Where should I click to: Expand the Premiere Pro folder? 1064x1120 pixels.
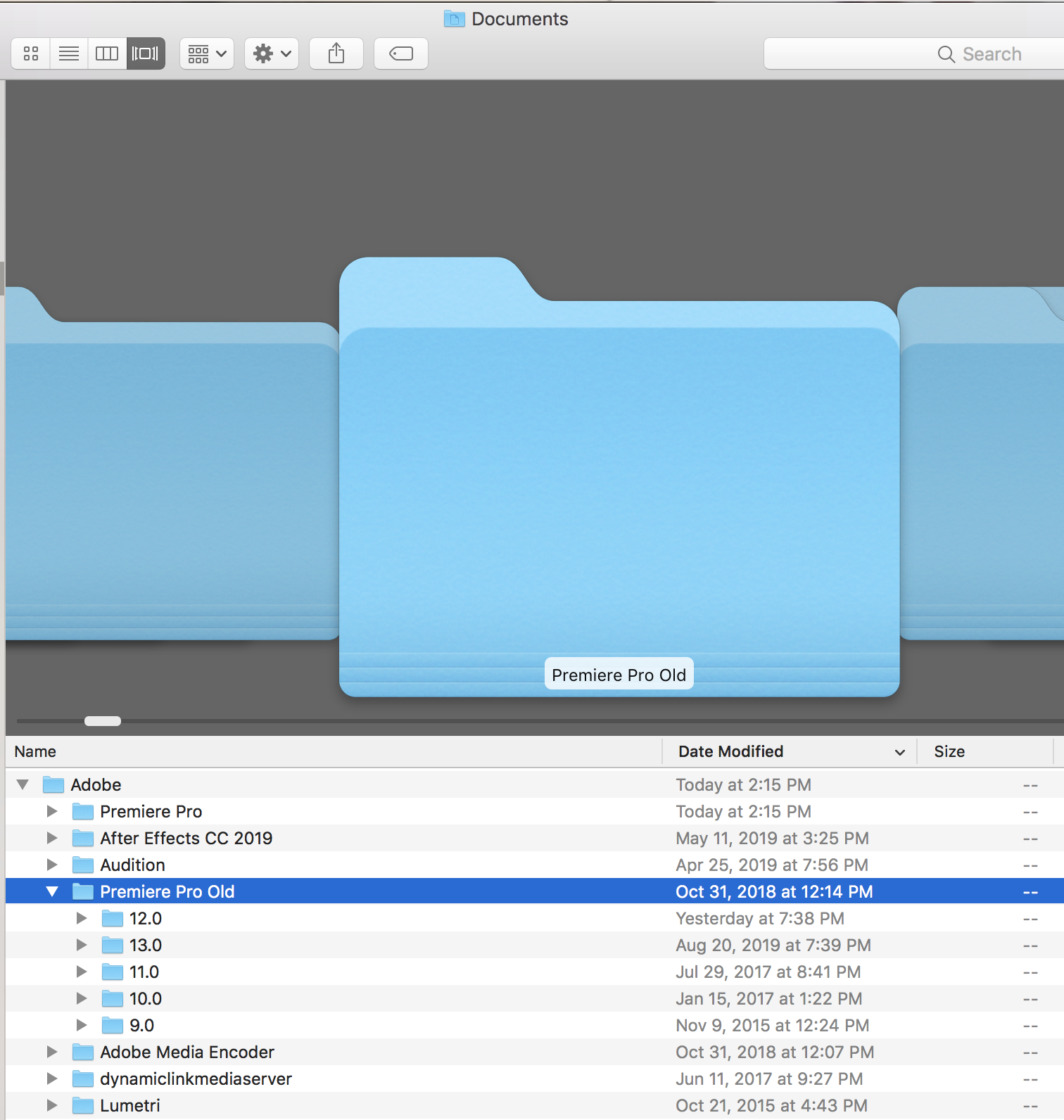tap(52, 811)
